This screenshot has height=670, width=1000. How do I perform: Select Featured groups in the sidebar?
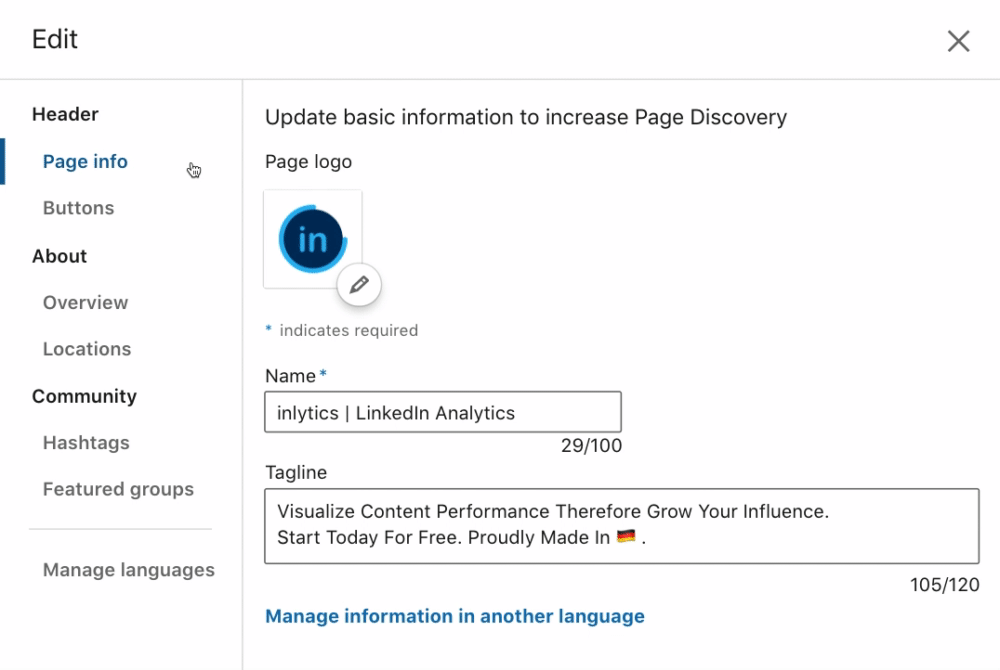(x=118, y=490)
